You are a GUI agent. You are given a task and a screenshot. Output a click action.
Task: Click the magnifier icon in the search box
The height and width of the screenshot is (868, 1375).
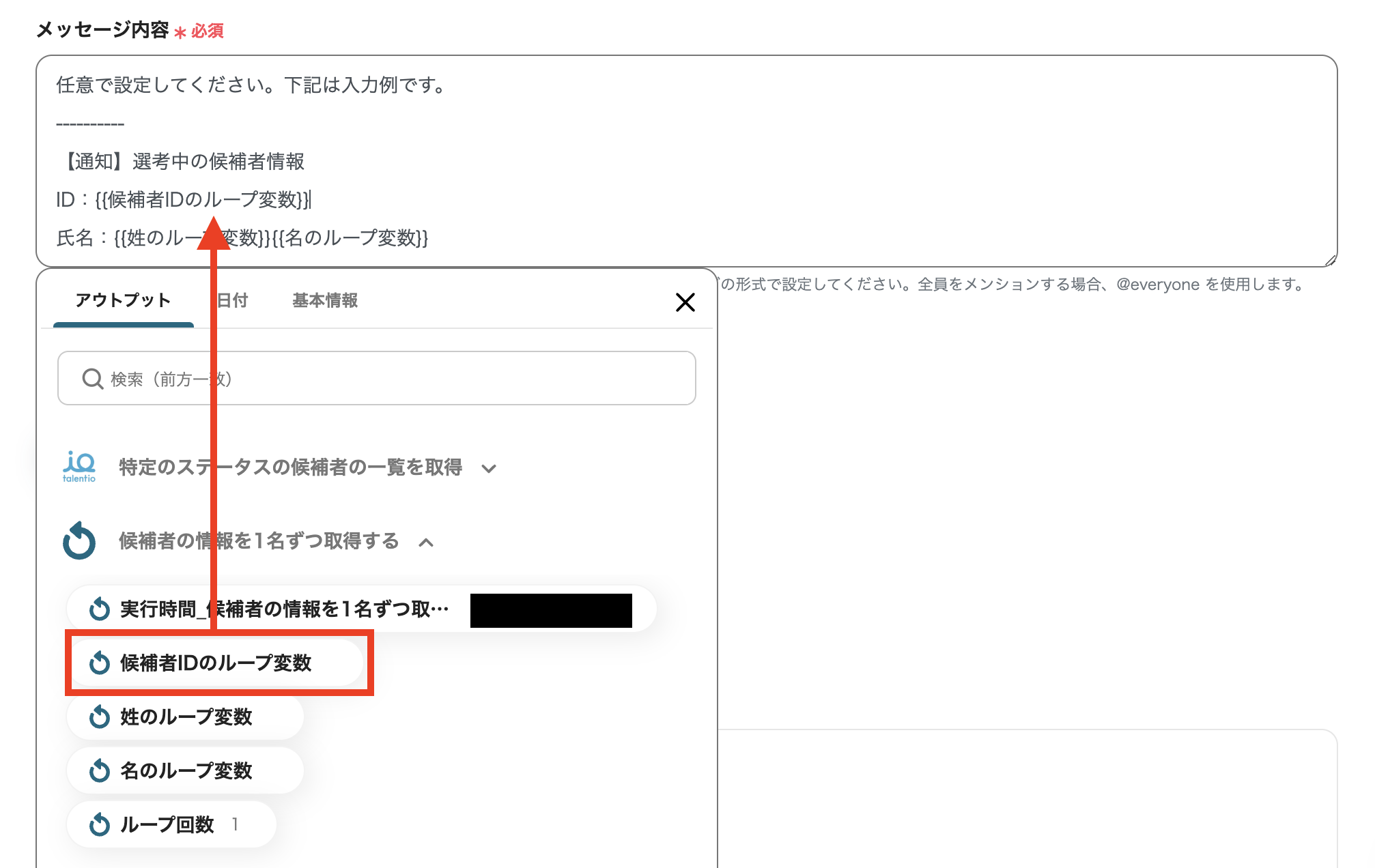coord(92,378)
